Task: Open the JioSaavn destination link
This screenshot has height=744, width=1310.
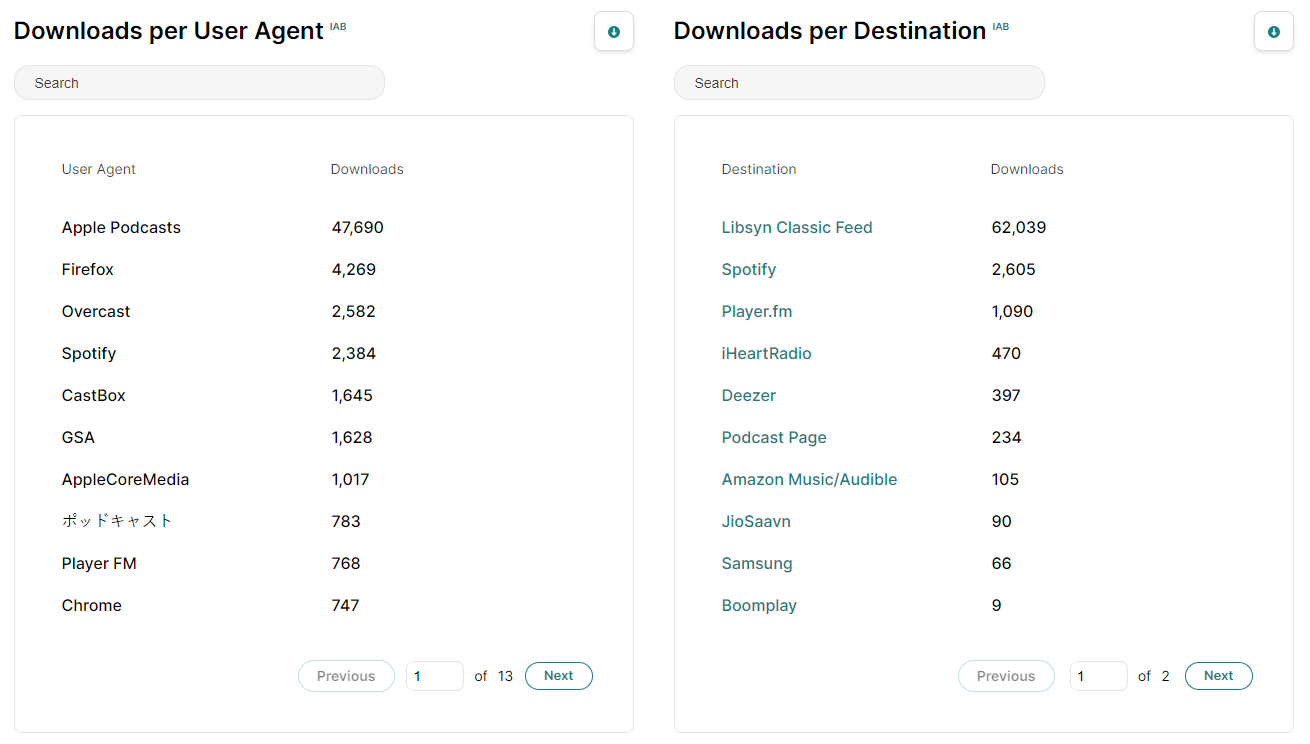Action: coord(756,522)
